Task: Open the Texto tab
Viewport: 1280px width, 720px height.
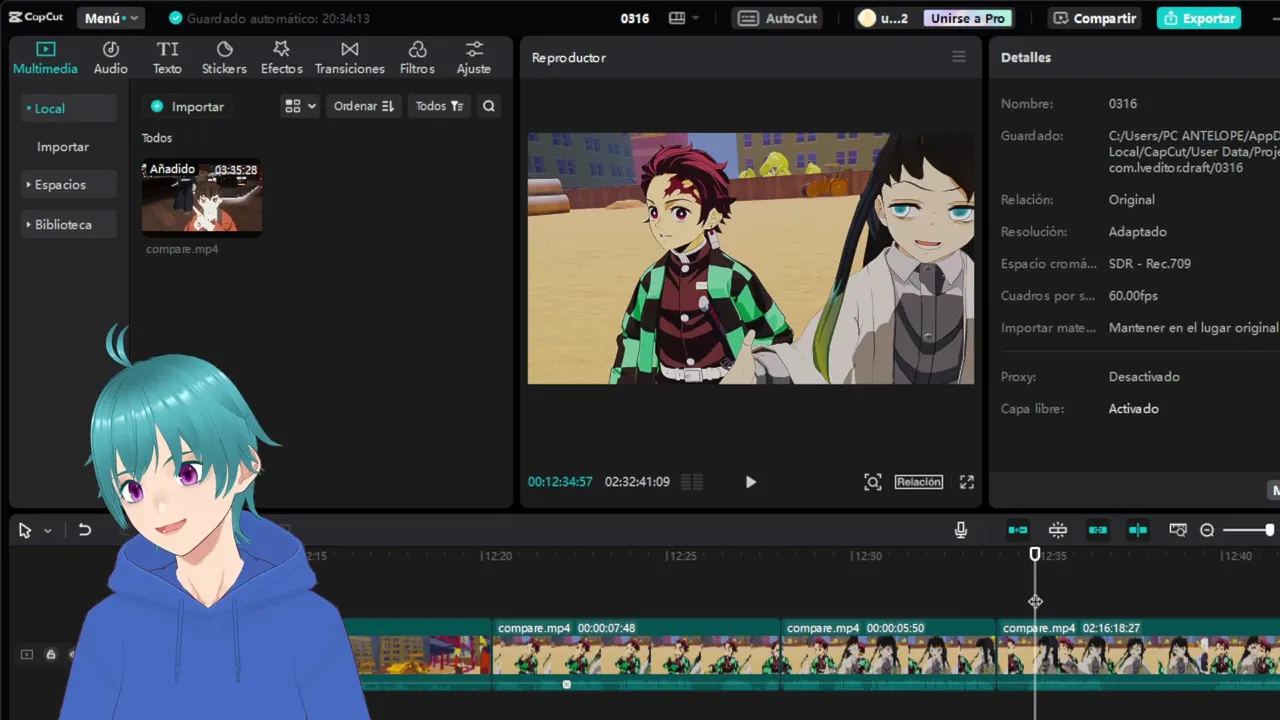Action: coord(167,58)
